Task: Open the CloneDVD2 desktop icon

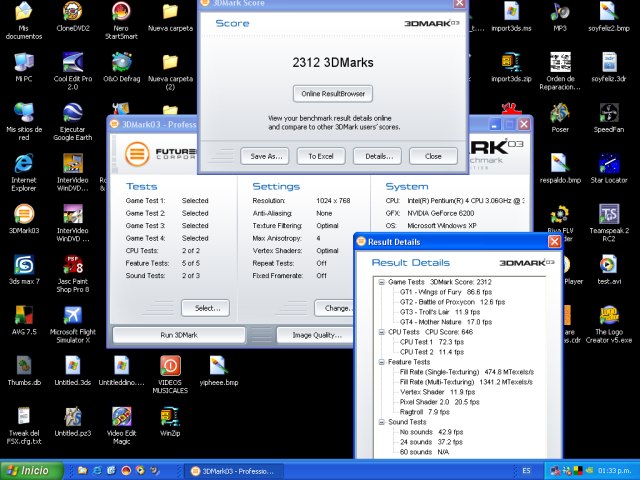Action: (72, 14)
